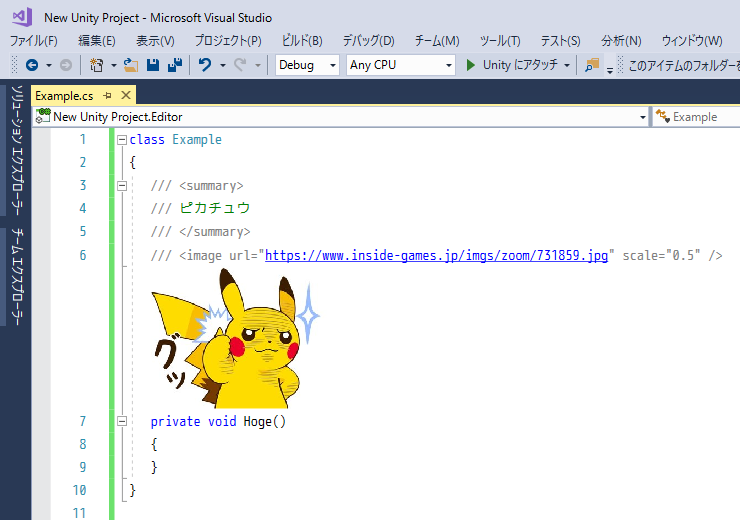740x520 pixels.
Task: Click the Visual Studio logo icon
Action: pyautogui.click(x=22, y=17)
